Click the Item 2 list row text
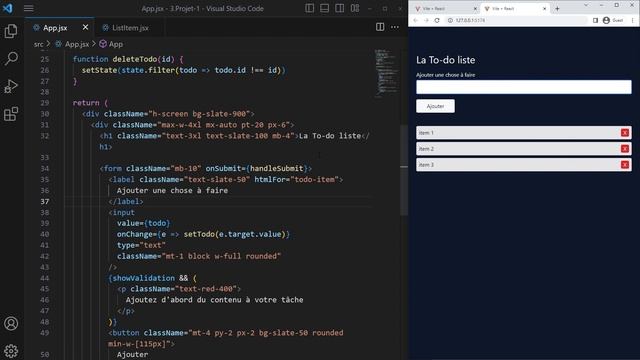Screen dimensions: 640x360 point(426,149)
